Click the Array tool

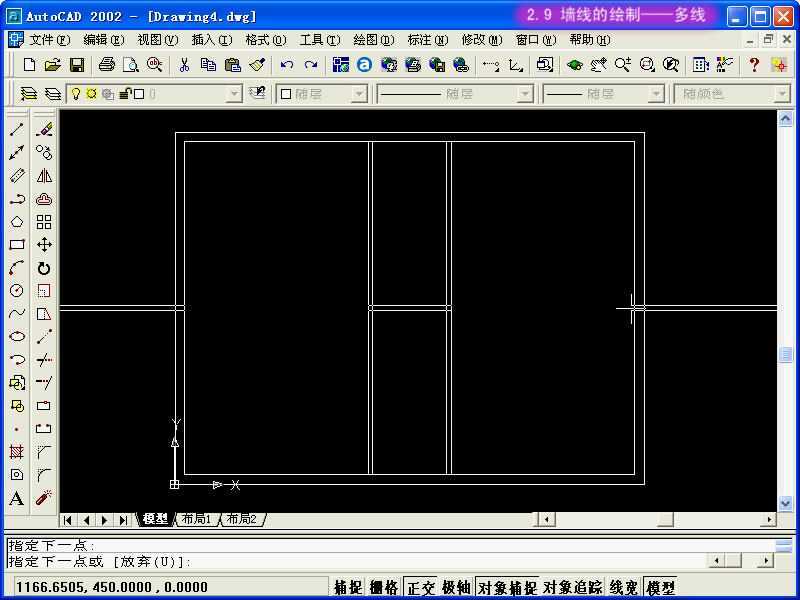(44, 222)
